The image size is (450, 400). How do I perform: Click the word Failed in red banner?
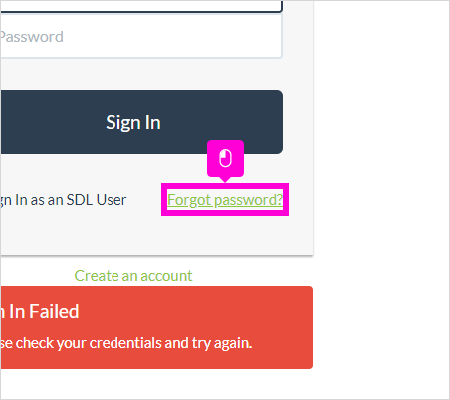[54, 311]
